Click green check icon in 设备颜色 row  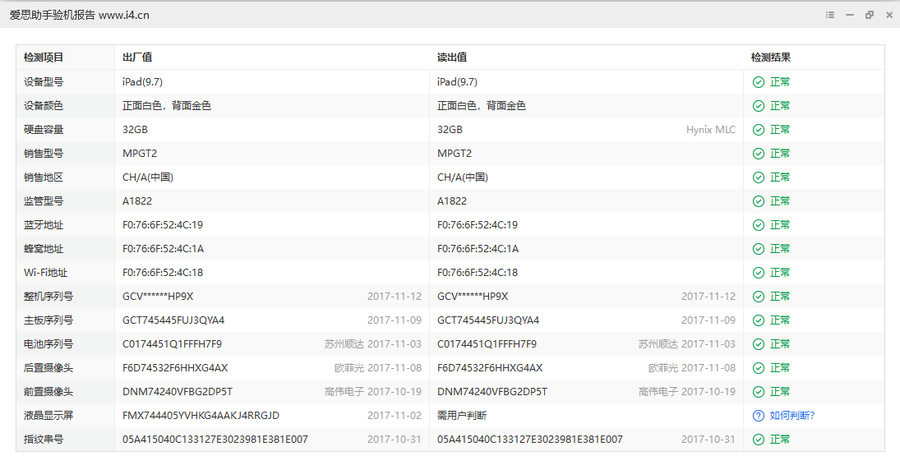[x=758, y=106]
